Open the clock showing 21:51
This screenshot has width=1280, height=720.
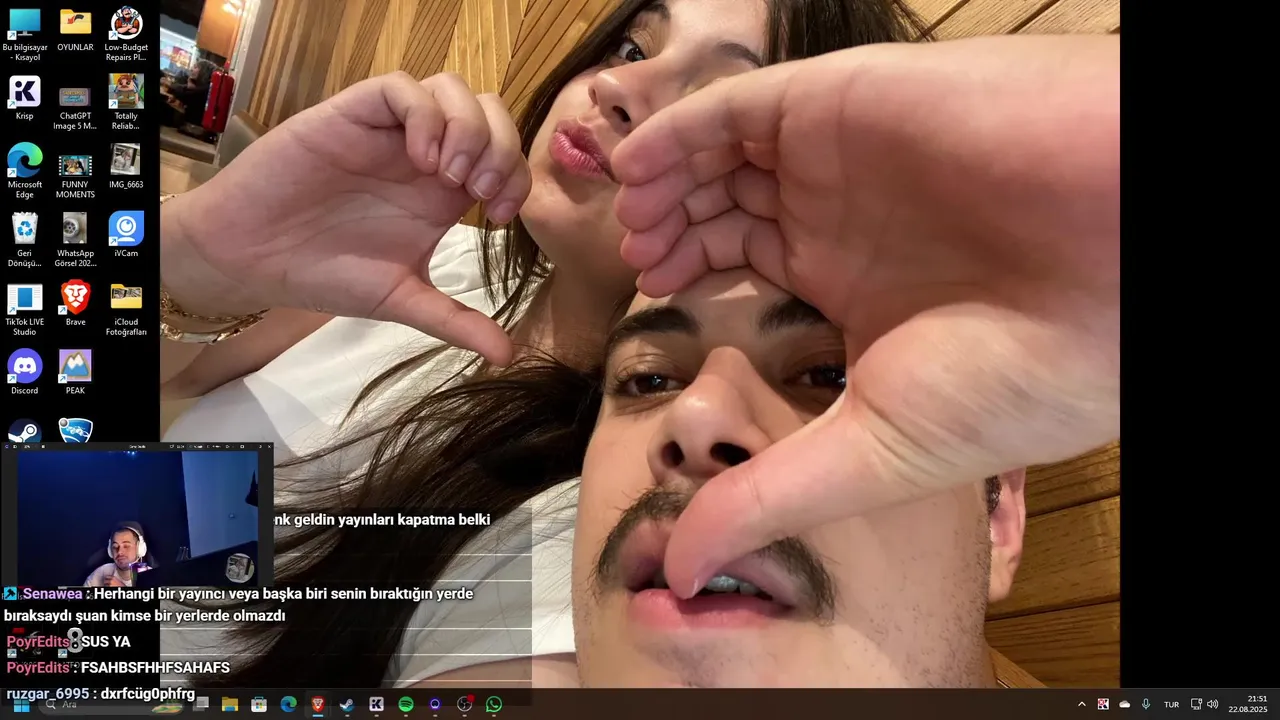coord(1249,704)
